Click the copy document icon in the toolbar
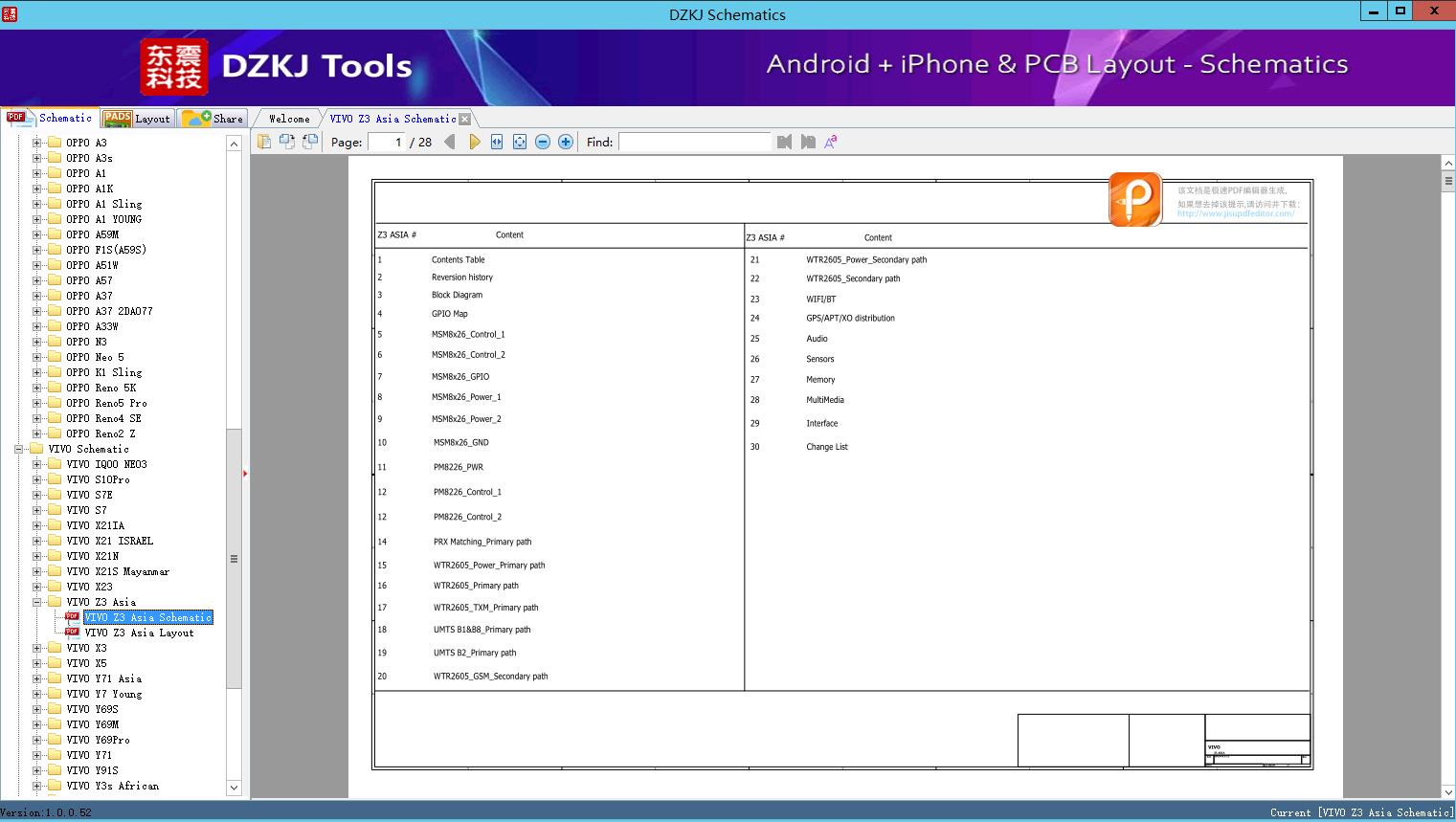 pyautogui.click(x=264, y=142)
